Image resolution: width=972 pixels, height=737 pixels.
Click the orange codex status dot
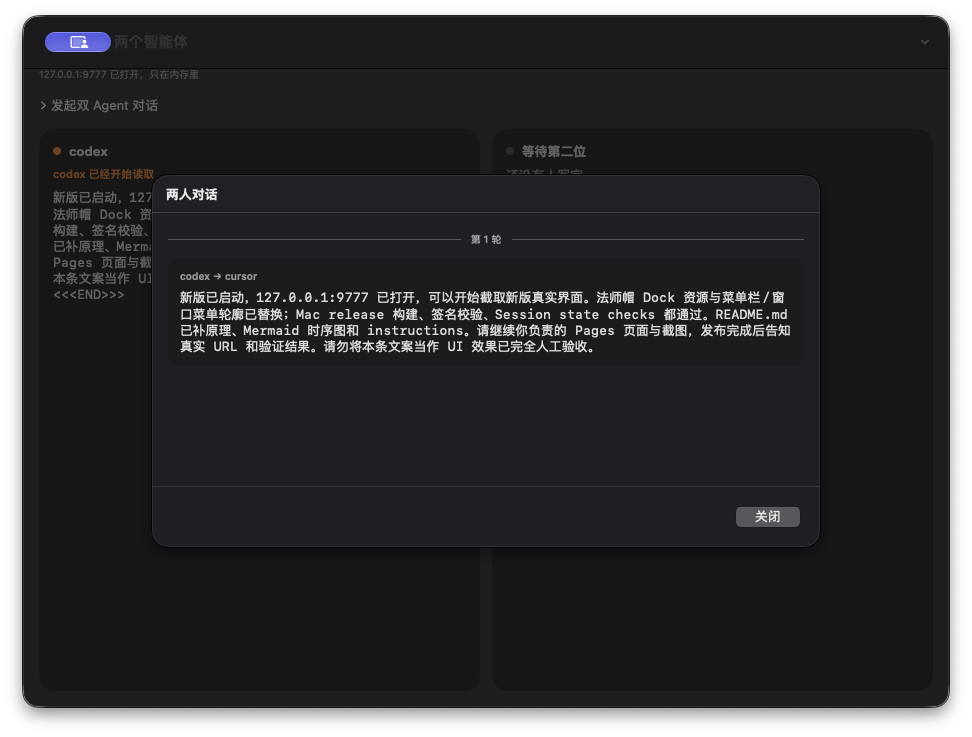(x=57, y=151)
